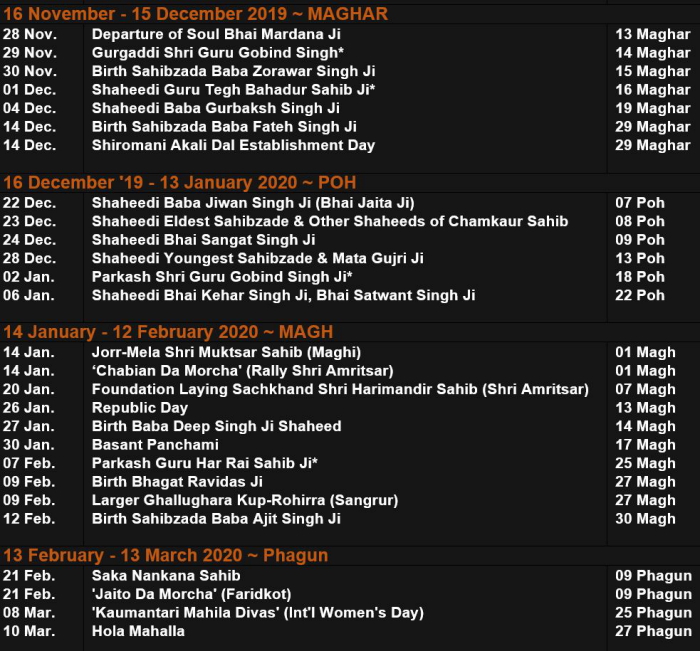Click the '08 Mar.' date
Image resolution: width=700 pixels, height=651 pixels.
[x=29, y=613]
